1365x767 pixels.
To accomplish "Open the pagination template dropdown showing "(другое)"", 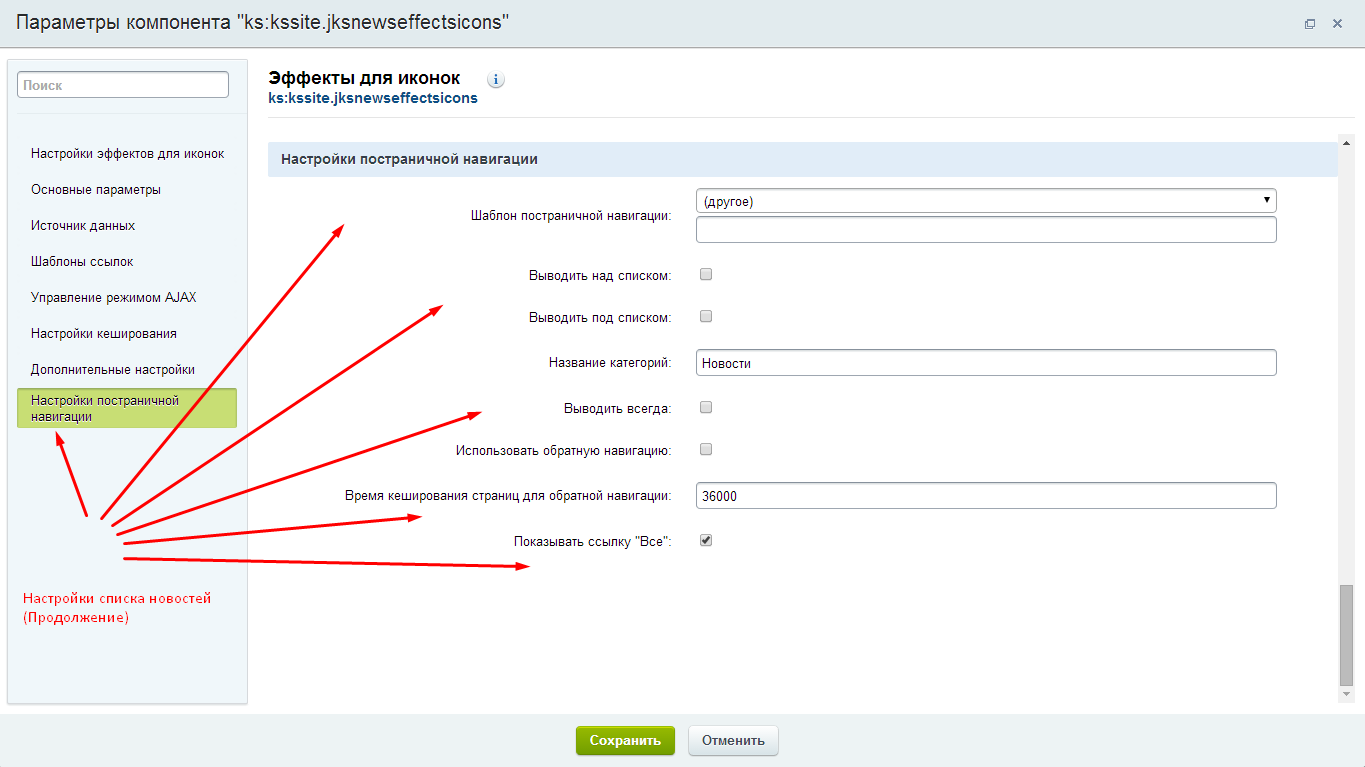I will coord(985,199).
